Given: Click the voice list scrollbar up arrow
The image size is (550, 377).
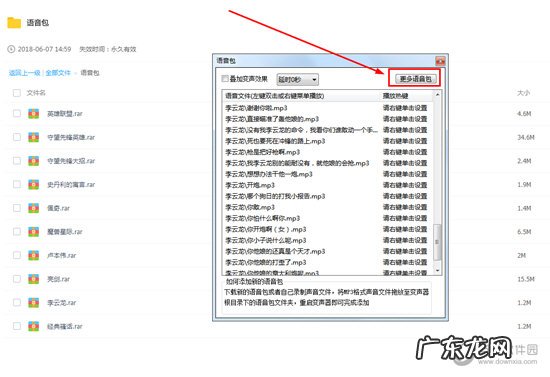Looking at the screenshot, I should click(x=437, y=95).
